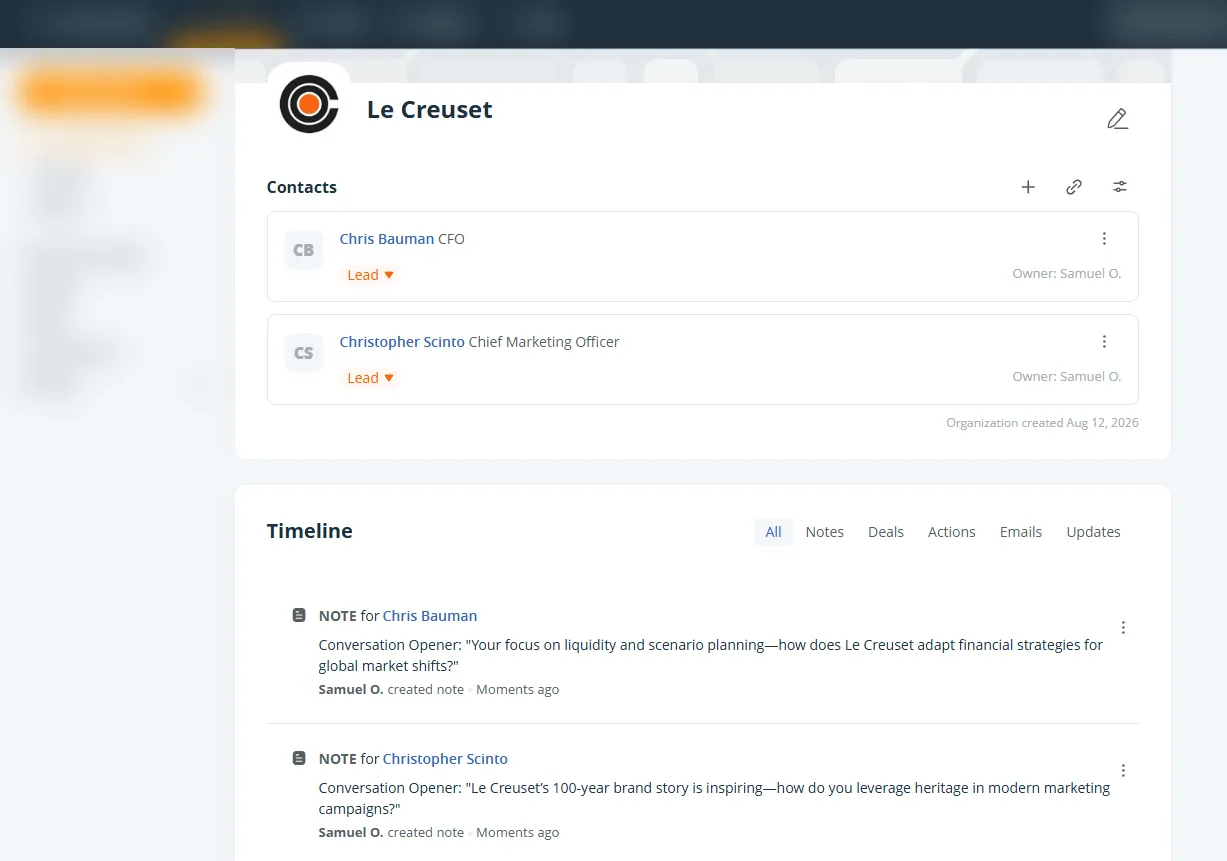Click 'Owner: Samuel O.' on Chris Bauman card
1227x861 pixels.
click(1067, 274)
